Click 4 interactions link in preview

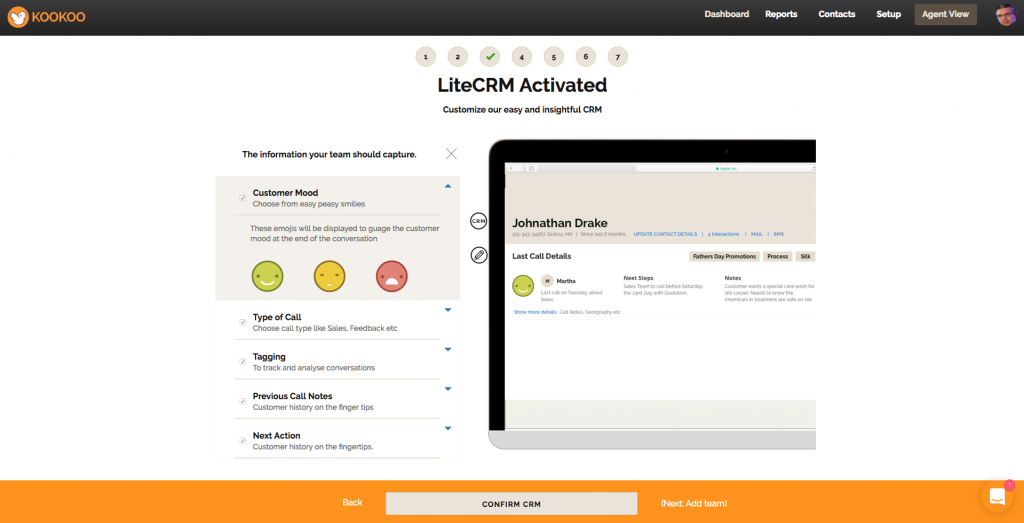point(723,234)
